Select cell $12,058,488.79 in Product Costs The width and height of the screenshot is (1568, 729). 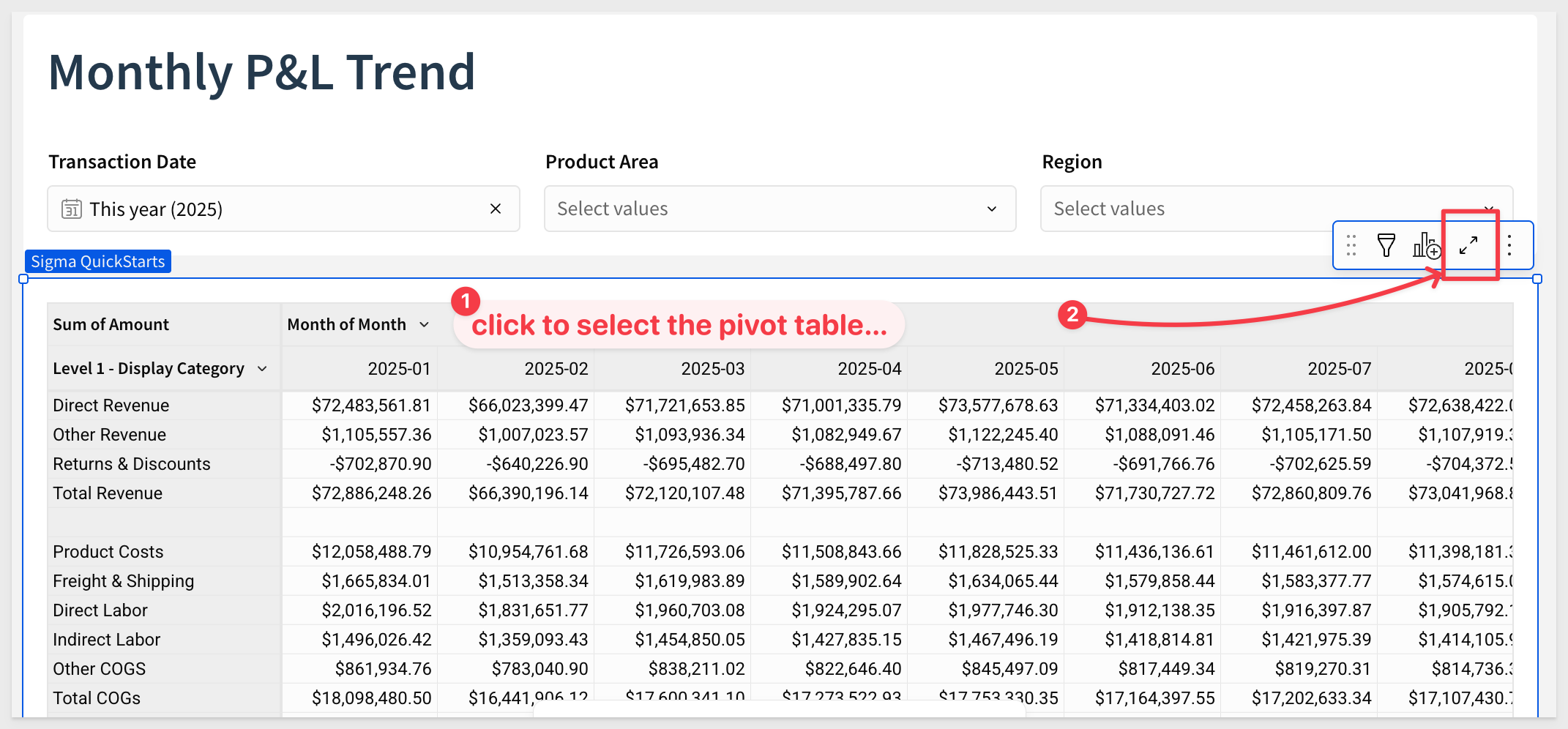pos(359,551)
